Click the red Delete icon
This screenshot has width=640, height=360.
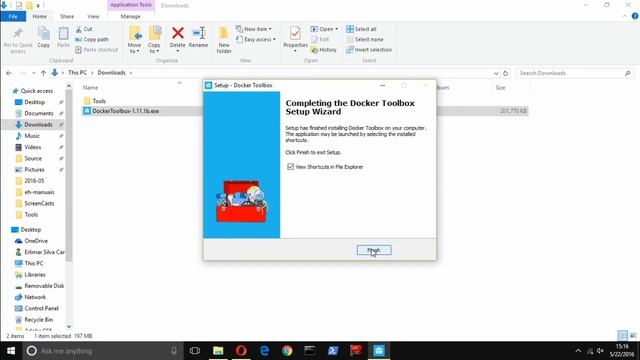[x=178, y=33]
